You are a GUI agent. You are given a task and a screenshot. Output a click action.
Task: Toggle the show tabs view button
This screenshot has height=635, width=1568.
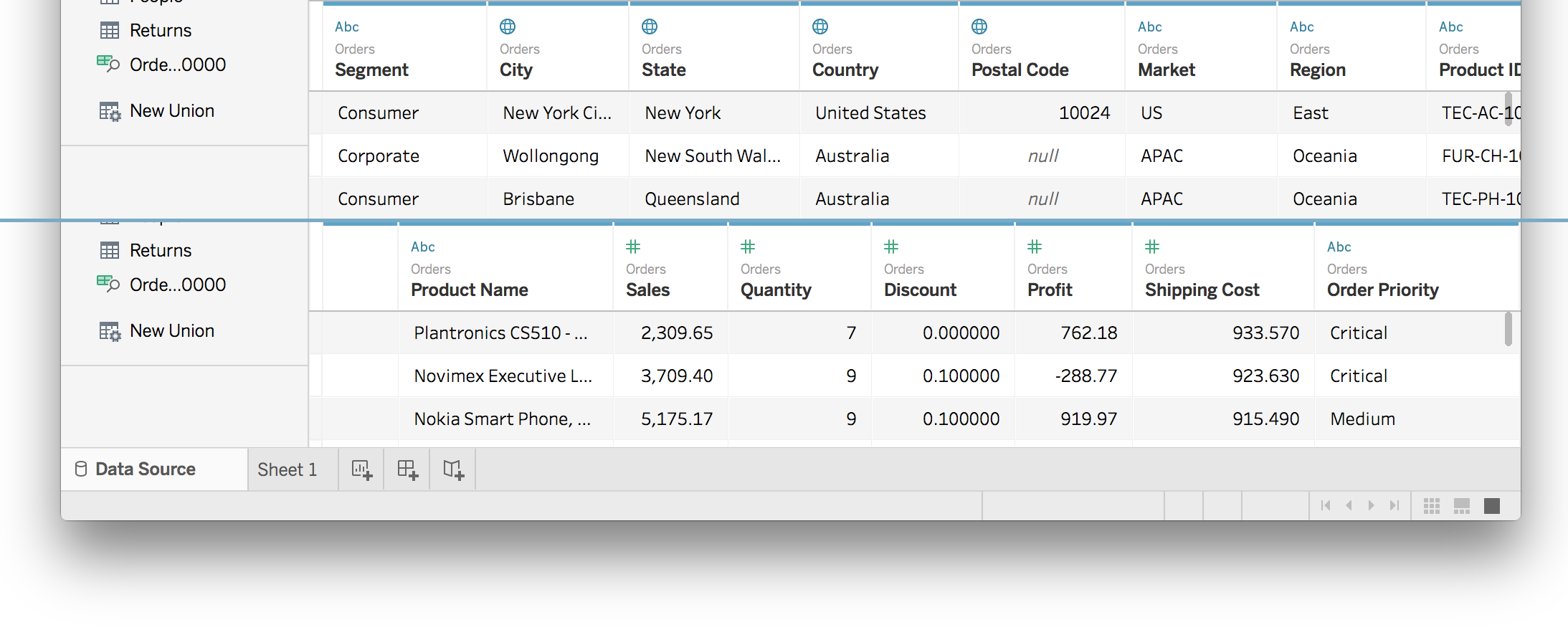pos(1492,506)
